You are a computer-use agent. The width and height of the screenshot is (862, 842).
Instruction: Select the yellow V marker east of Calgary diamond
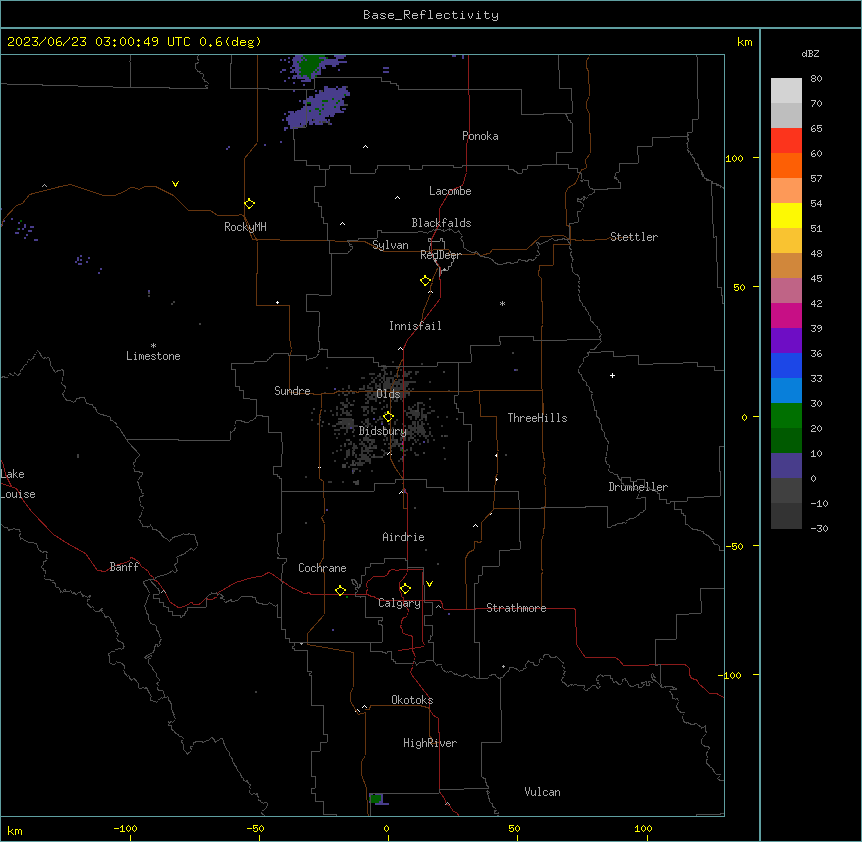(429, 584)
